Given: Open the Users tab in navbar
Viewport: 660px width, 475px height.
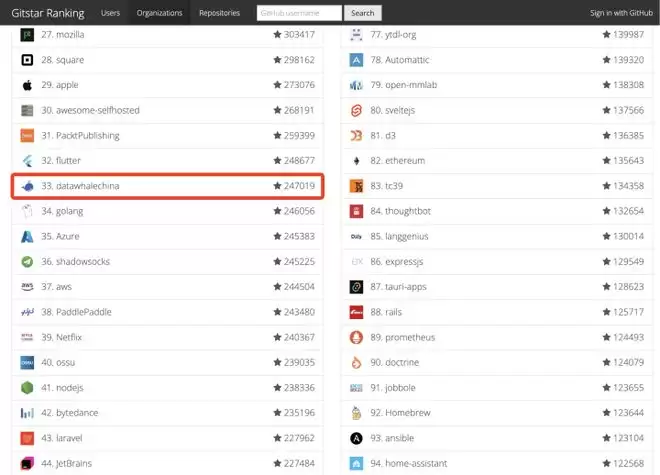Looking at the screenshot, I should pyautogui.click(x=110, y=13).
